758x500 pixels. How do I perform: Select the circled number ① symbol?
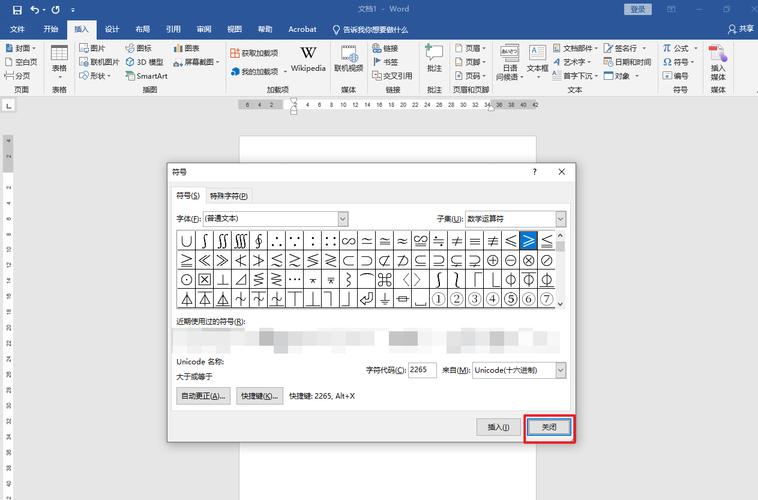click(438, 299)
